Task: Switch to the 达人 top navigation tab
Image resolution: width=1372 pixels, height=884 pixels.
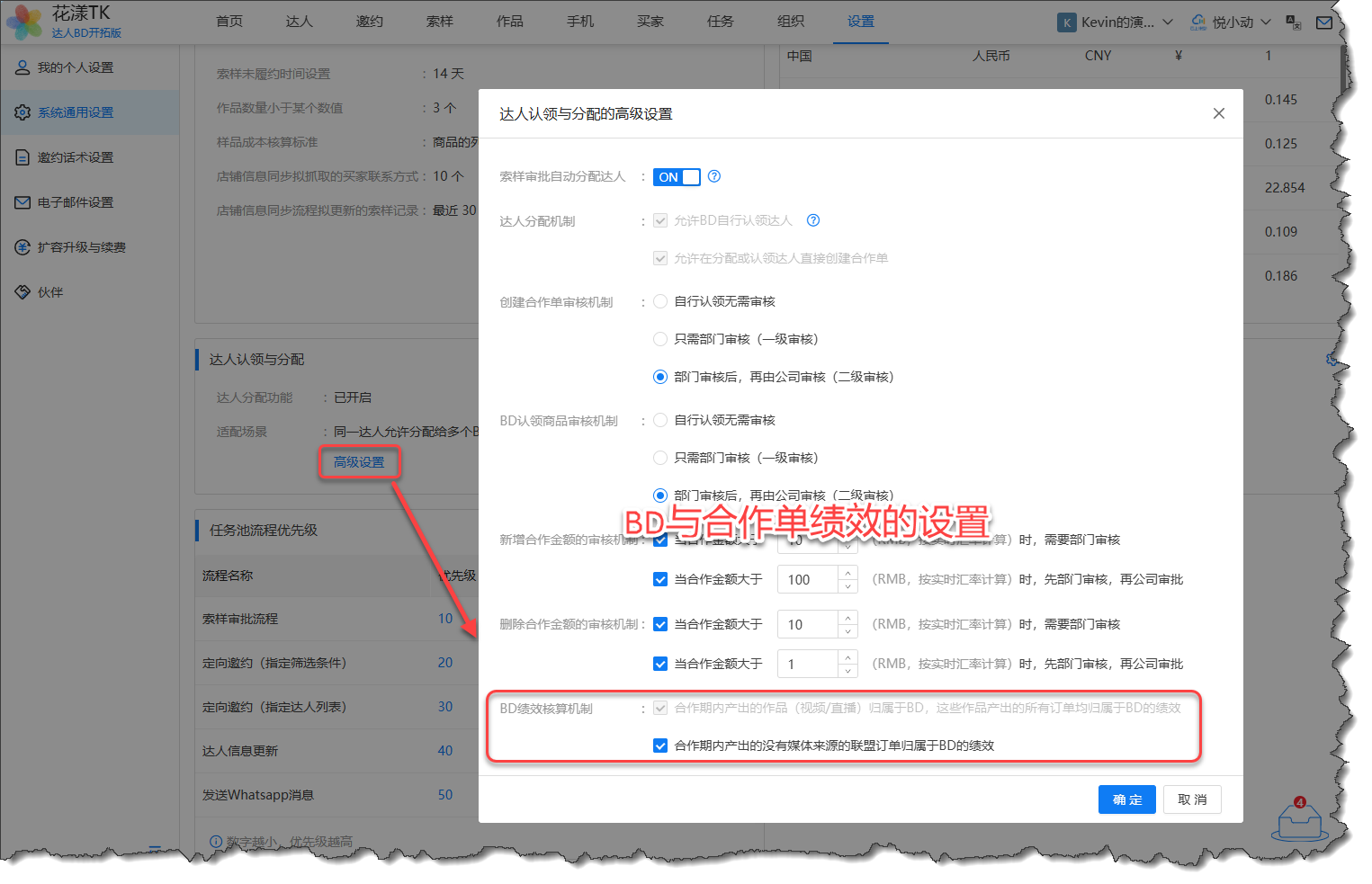Action: click(x=299, y=22)
